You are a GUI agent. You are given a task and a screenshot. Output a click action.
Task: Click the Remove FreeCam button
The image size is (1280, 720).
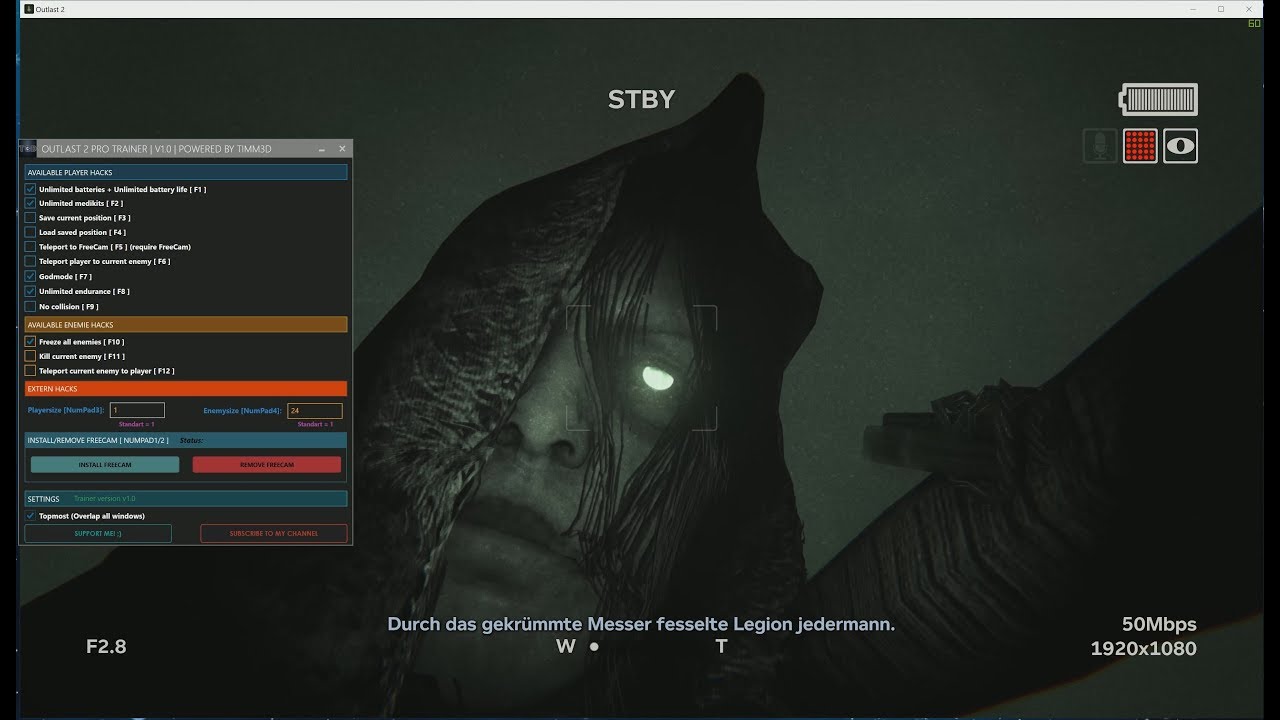coord(267,465)
